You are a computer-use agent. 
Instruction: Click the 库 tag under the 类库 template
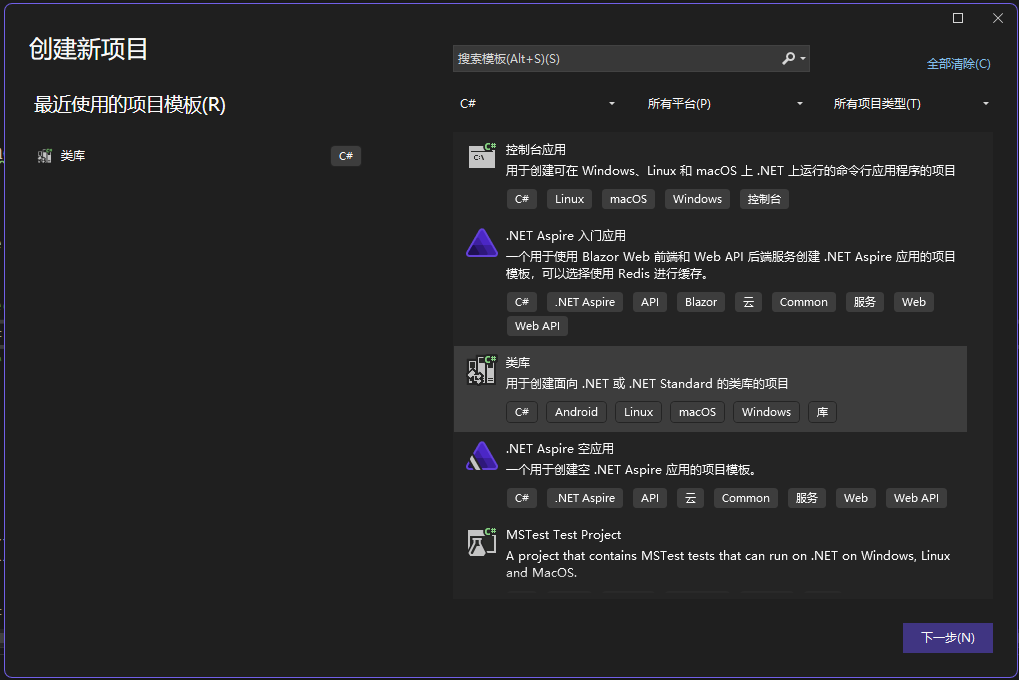(x=823, y=412)
